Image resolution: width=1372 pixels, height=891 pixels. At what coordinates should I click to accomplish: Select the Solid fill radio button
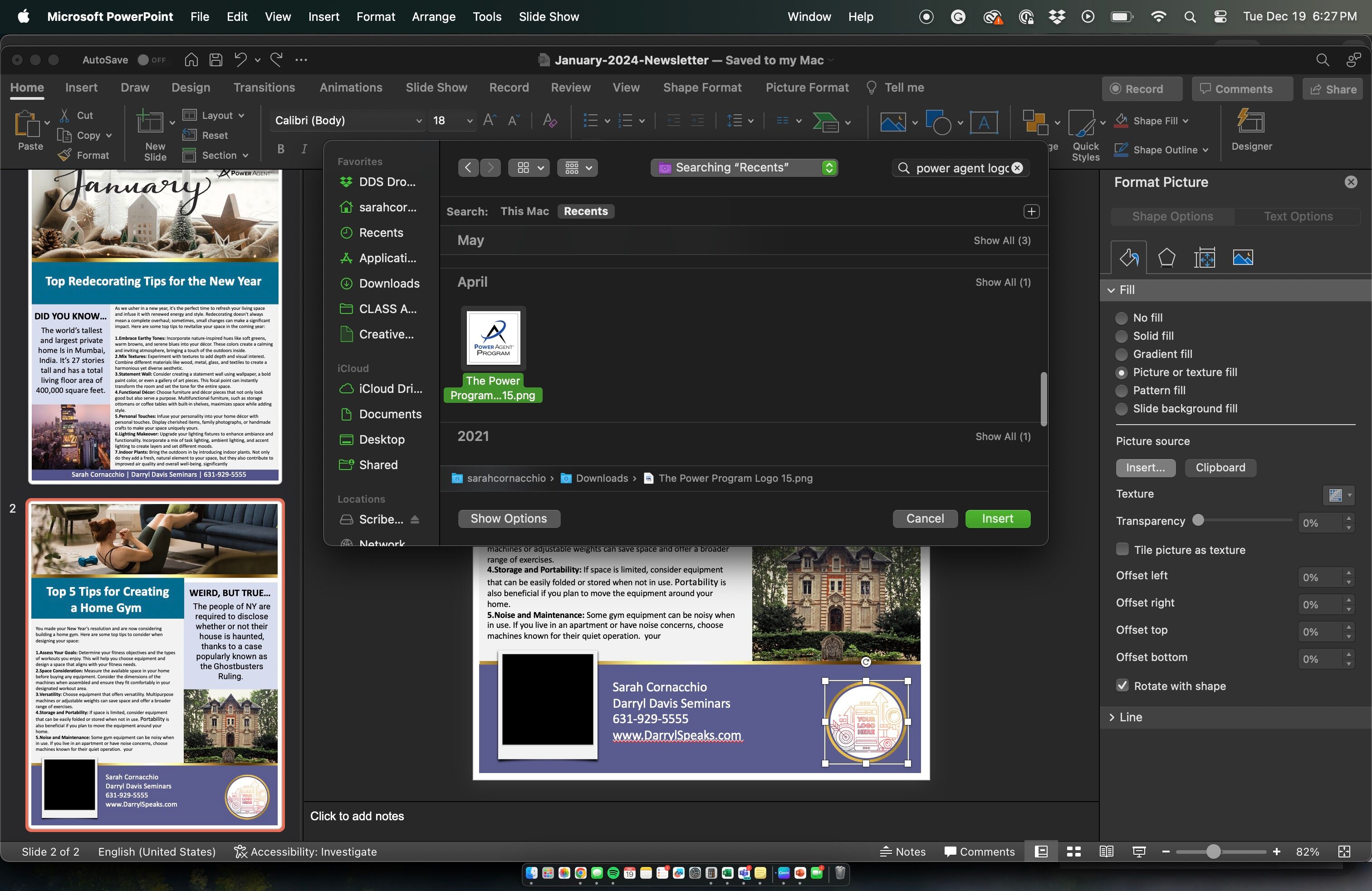click(1121, 336)
